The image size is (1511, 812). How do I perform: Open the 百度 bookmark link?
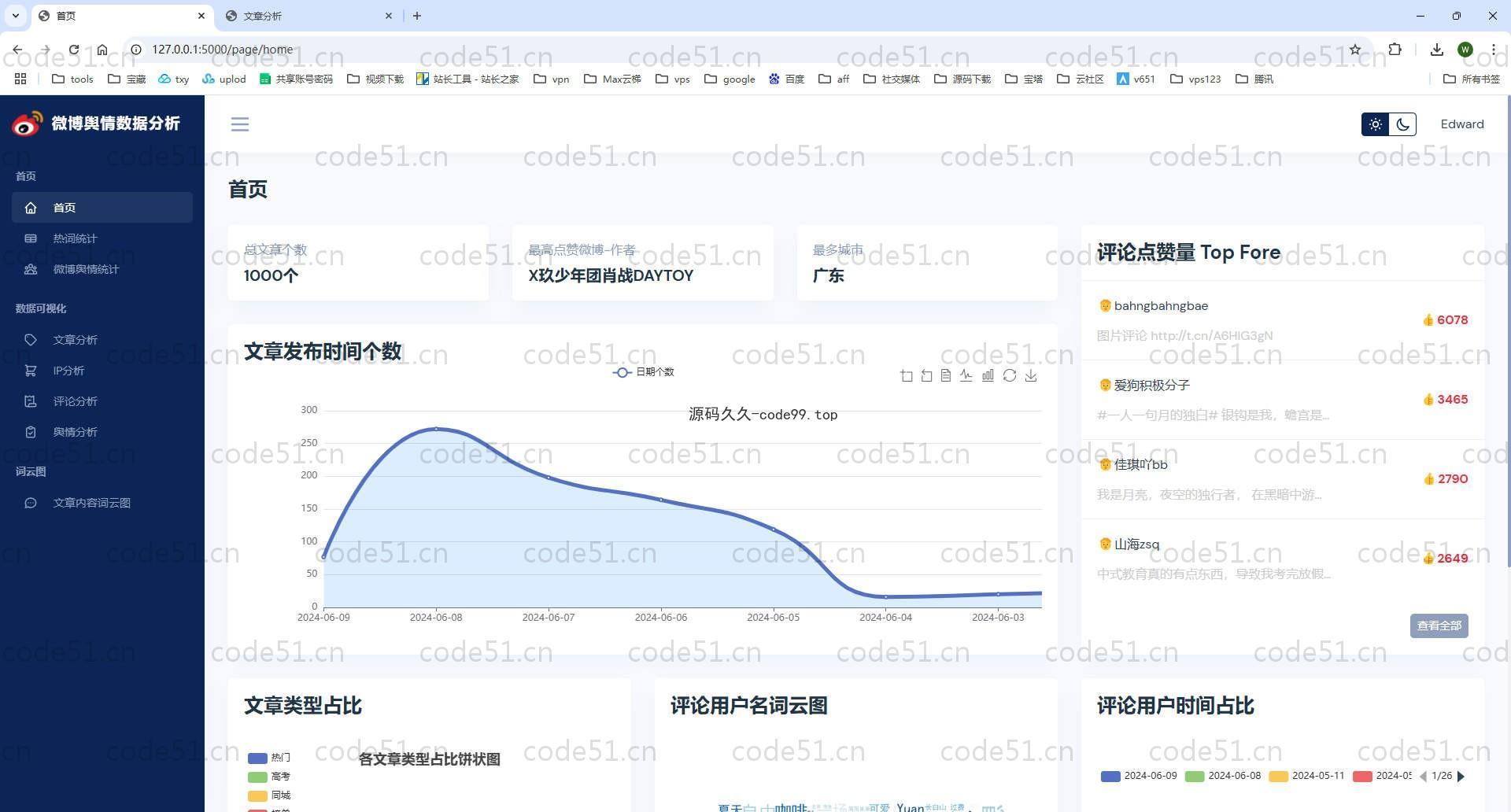click(x=786, y=79)
